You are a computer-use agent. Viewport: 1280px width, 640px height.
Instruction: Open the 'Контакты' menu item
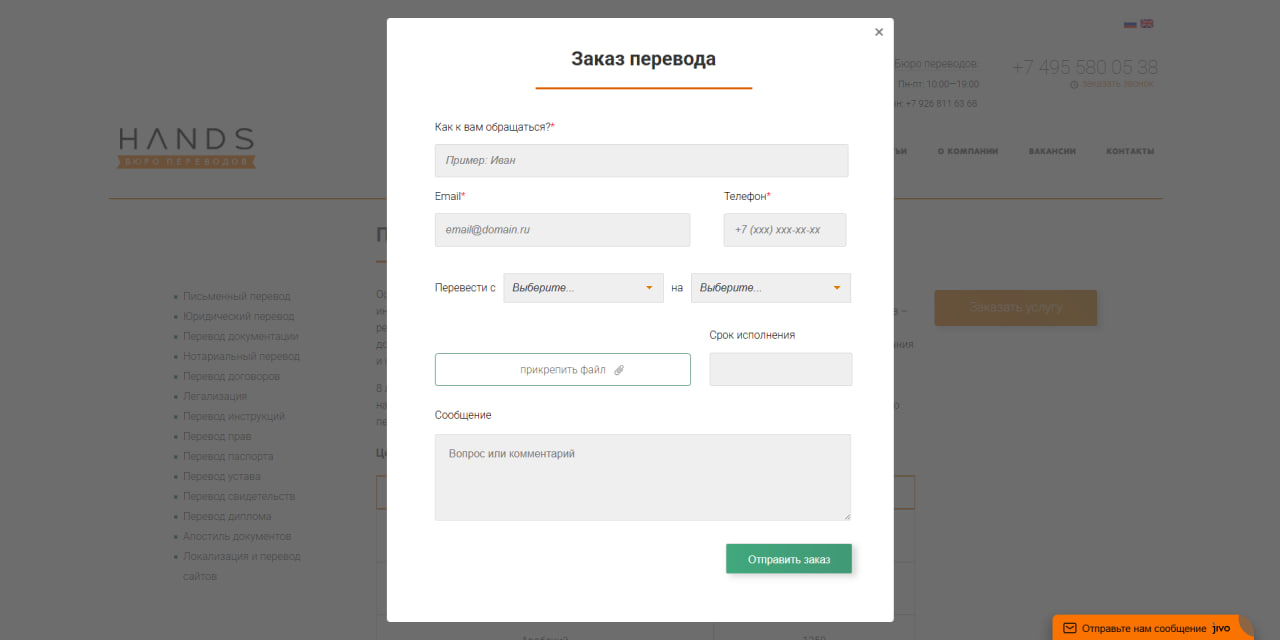pos(1130,151)
